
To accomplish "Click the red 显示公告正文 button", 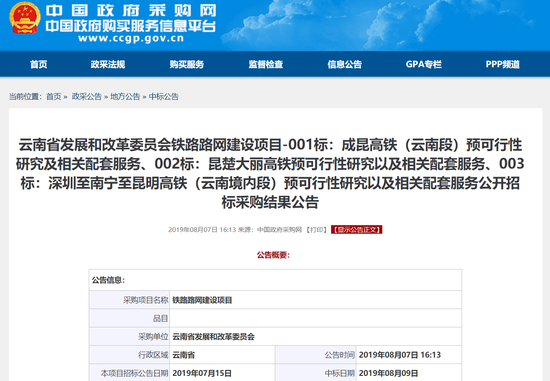I will [356, 230].
